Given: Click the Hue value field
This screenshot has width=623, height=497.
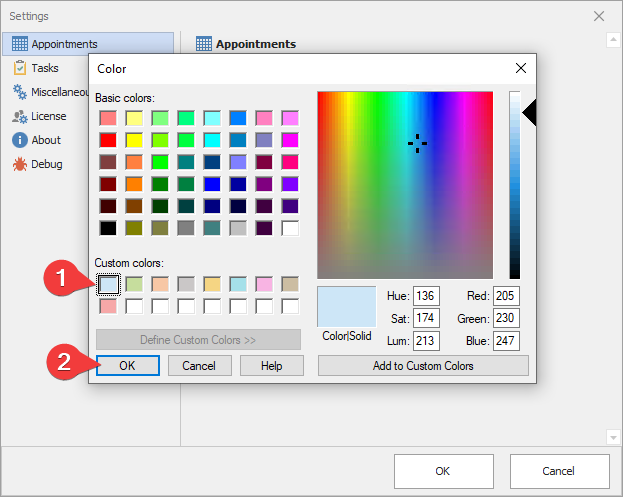Looking at the screenshot, I should click(426, 296).
